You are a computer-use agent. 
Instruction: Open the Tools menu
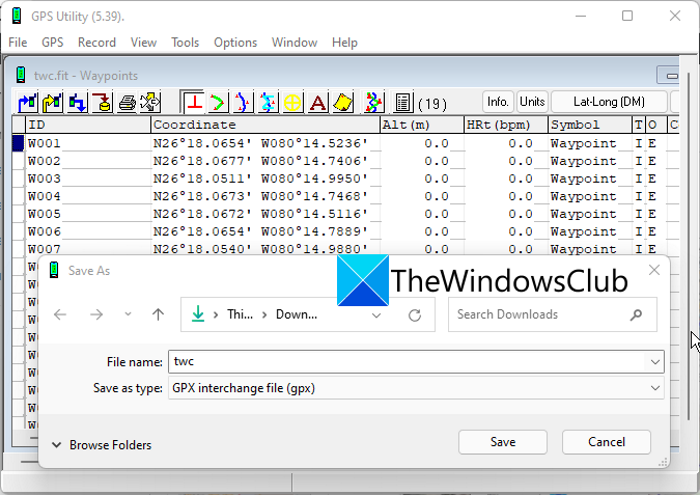tap(185, 42)
